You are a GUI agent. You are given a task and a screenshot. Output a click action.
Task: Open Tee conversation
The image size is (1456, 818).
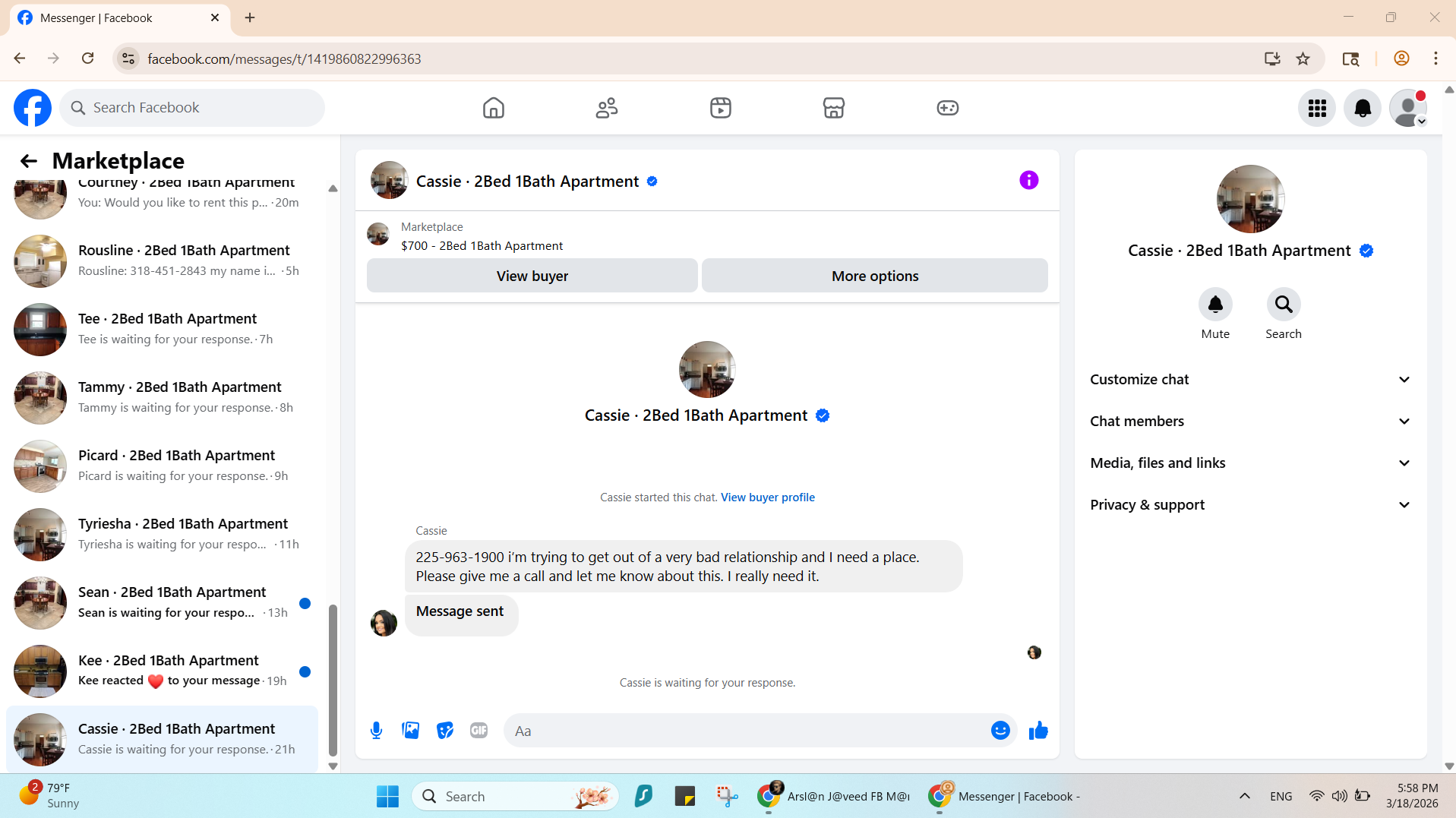[163, 329]
